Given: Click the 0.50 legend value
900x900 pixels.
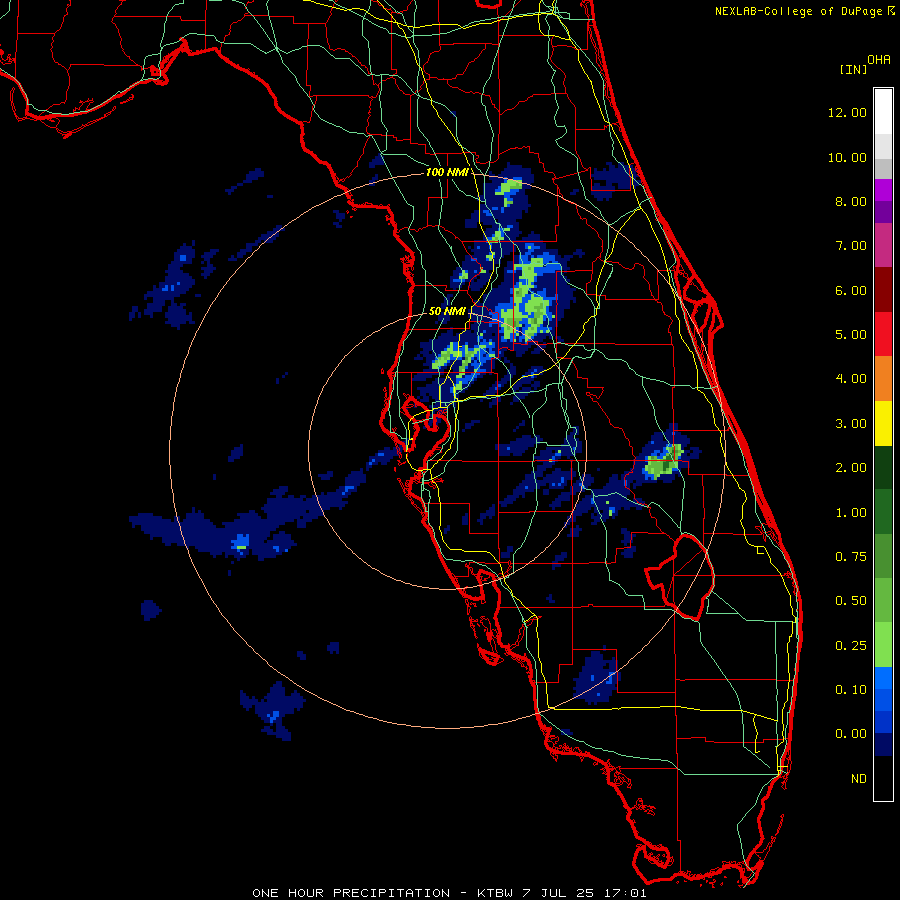Looking at the screenshot, I should [x=851, y=601].
